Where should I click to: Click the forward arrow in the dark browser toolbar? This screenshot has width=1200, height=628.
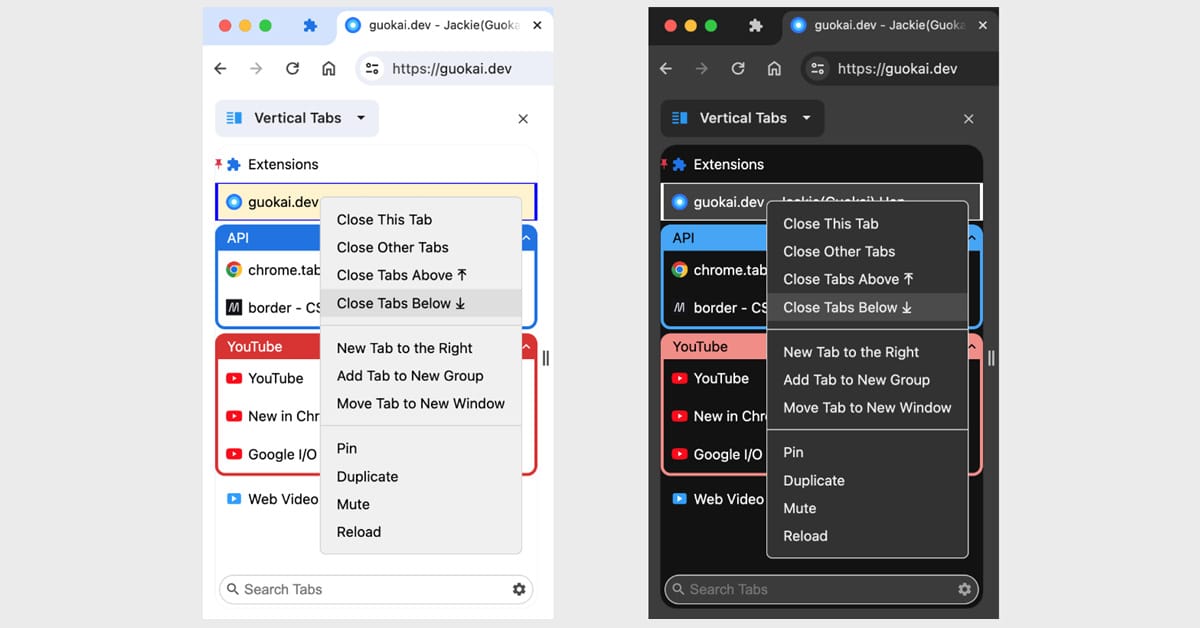702,68
